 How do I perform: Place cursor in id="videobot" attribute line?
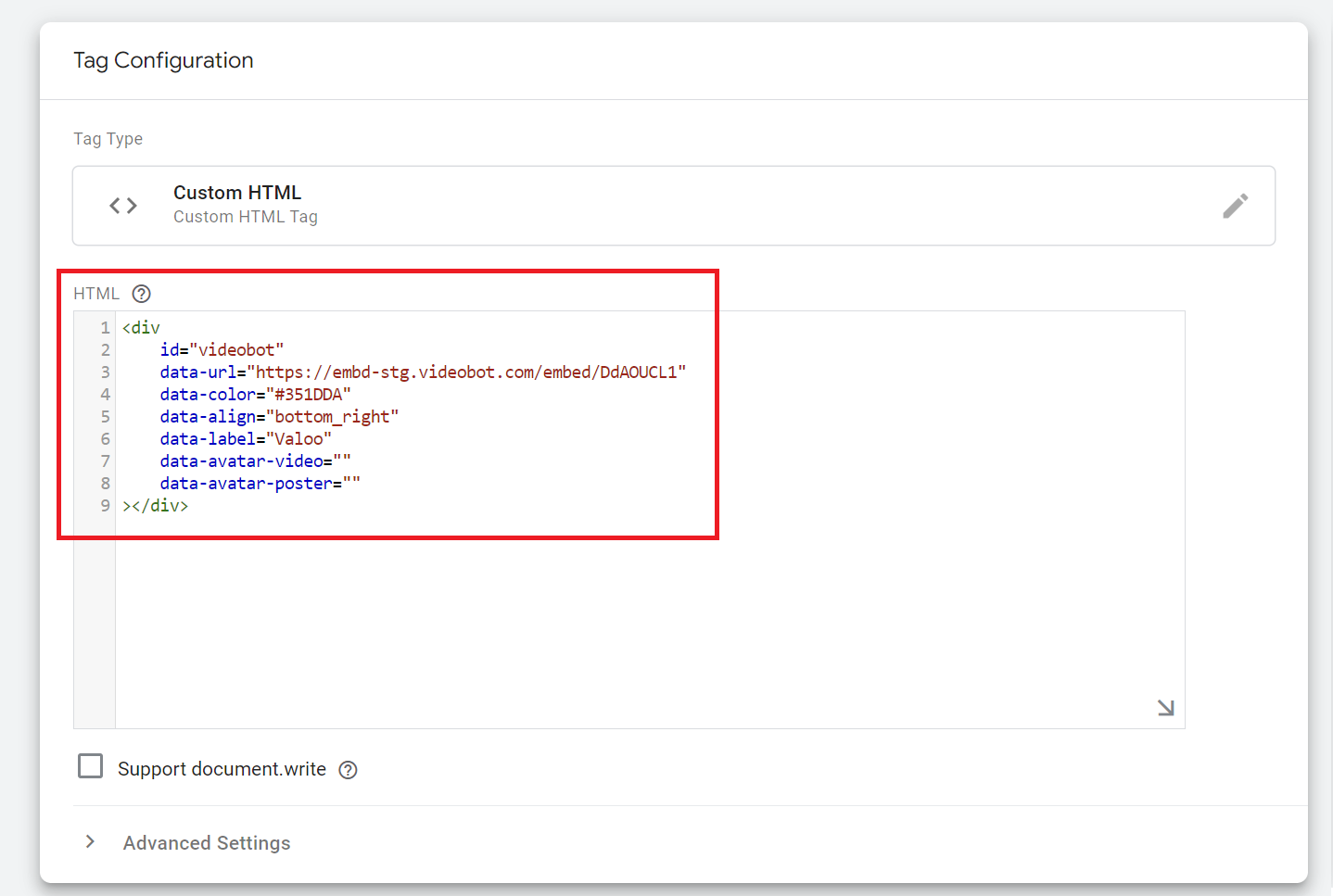[x=222, y=350]
